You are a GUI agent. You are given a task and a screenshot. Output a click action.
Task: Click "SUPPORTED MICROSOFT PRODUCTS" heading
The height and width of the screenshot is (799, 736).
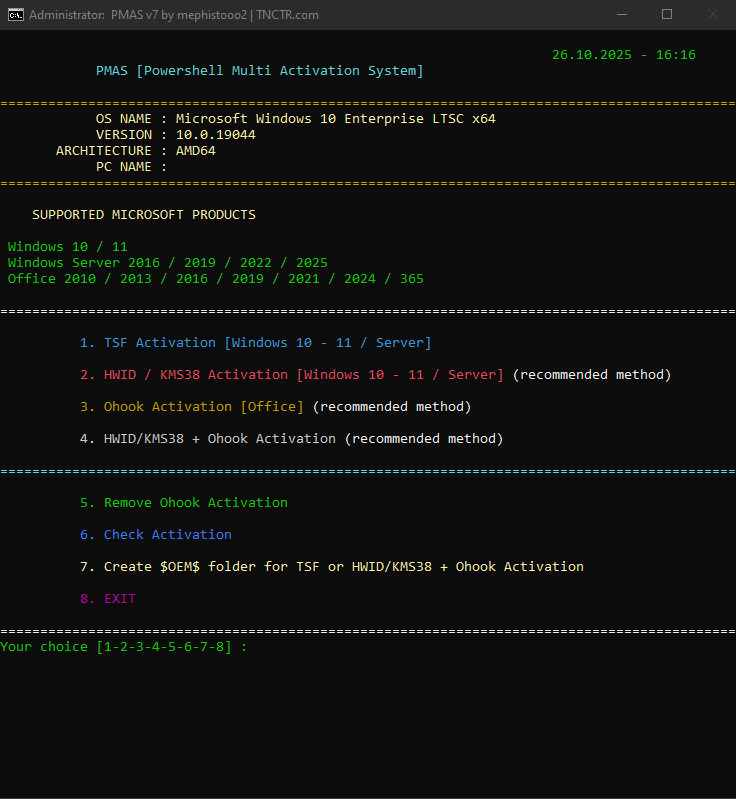tap(144, 215)
